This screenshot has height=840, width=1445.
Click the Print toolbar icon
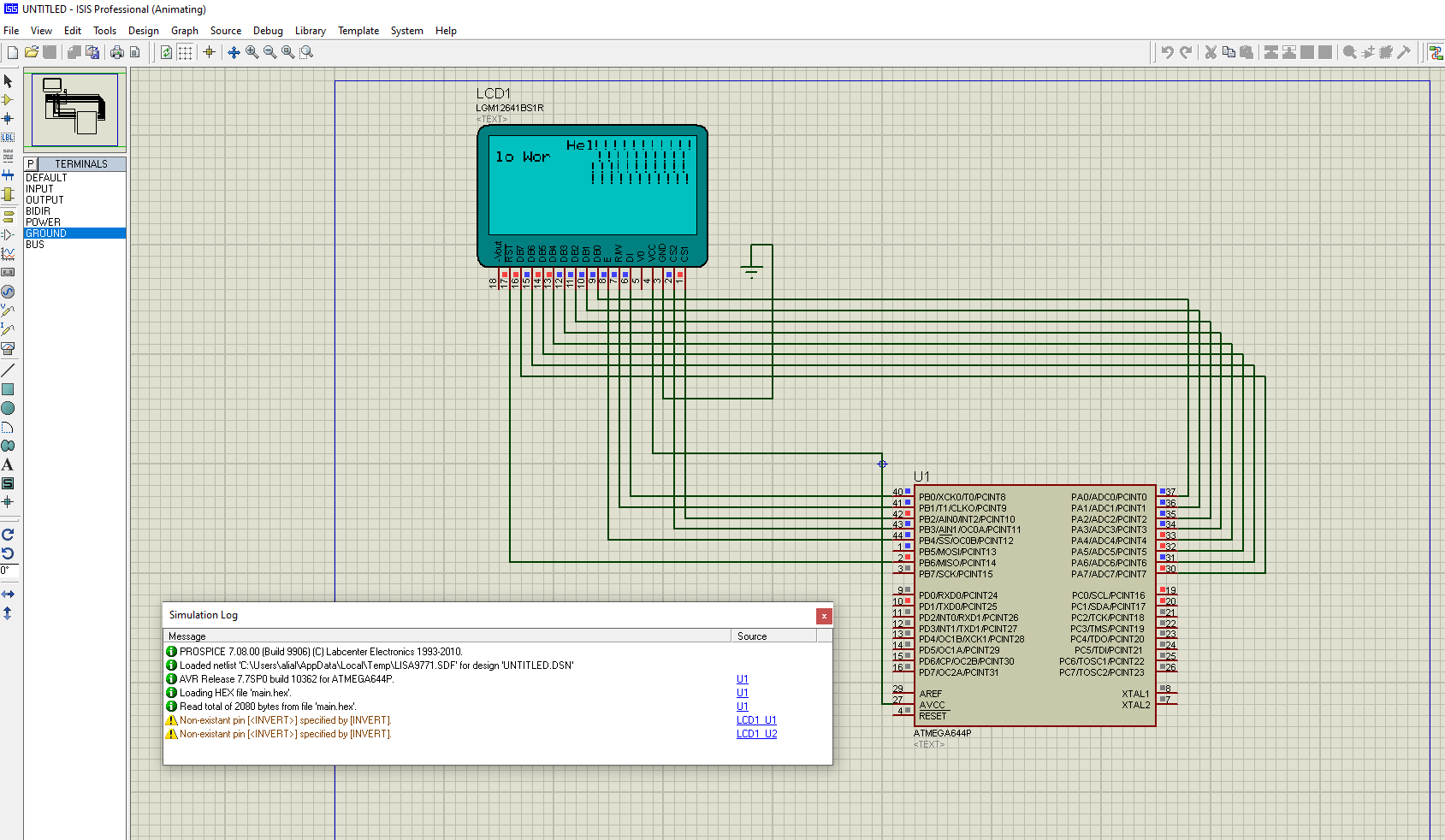pos(117,52)
